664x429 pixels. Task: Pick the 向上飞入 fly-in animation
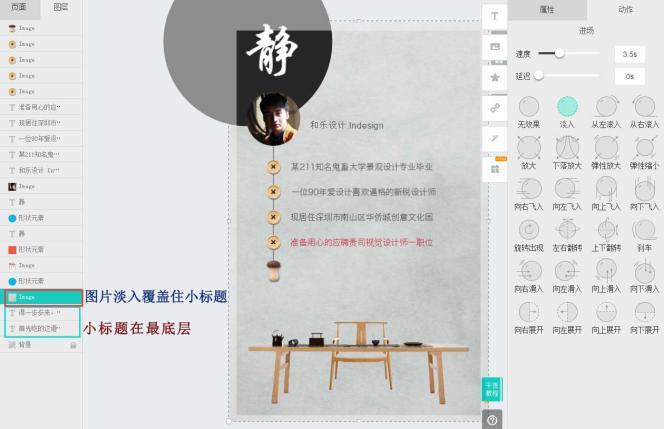(606, 194)
